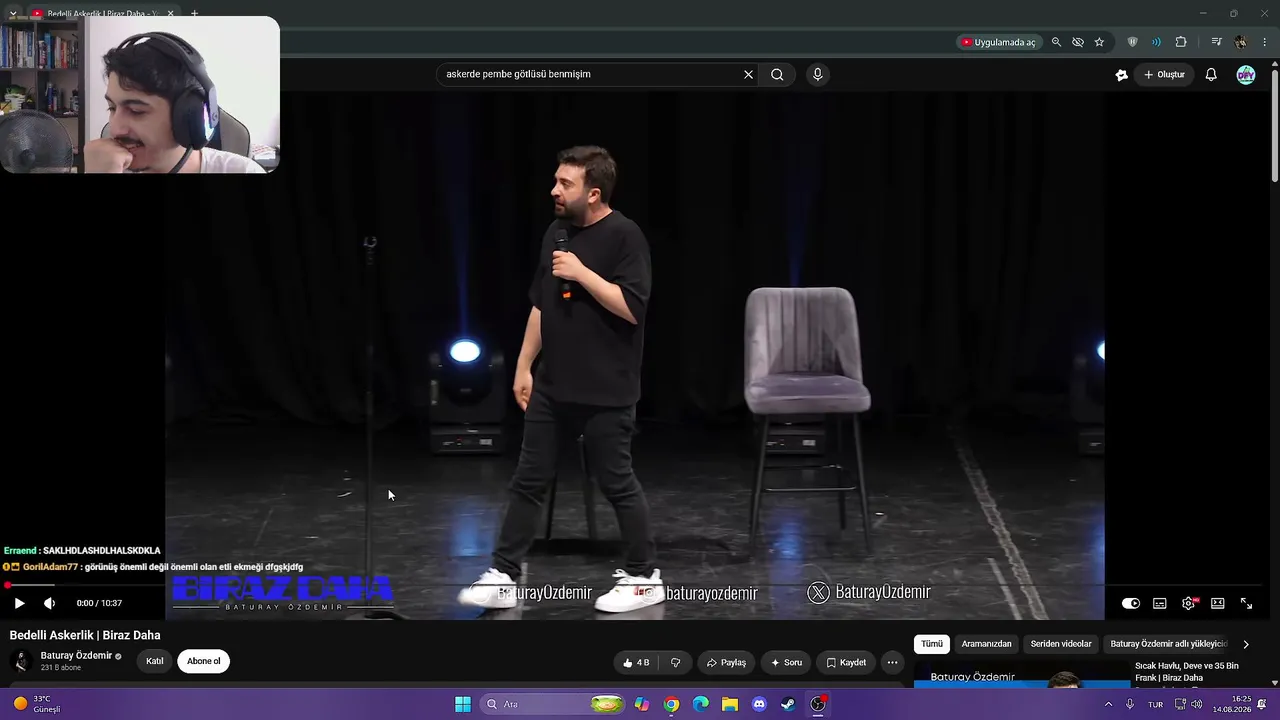Open the Windows Start menu
The image size is (1280, 720).
[463, 704]
